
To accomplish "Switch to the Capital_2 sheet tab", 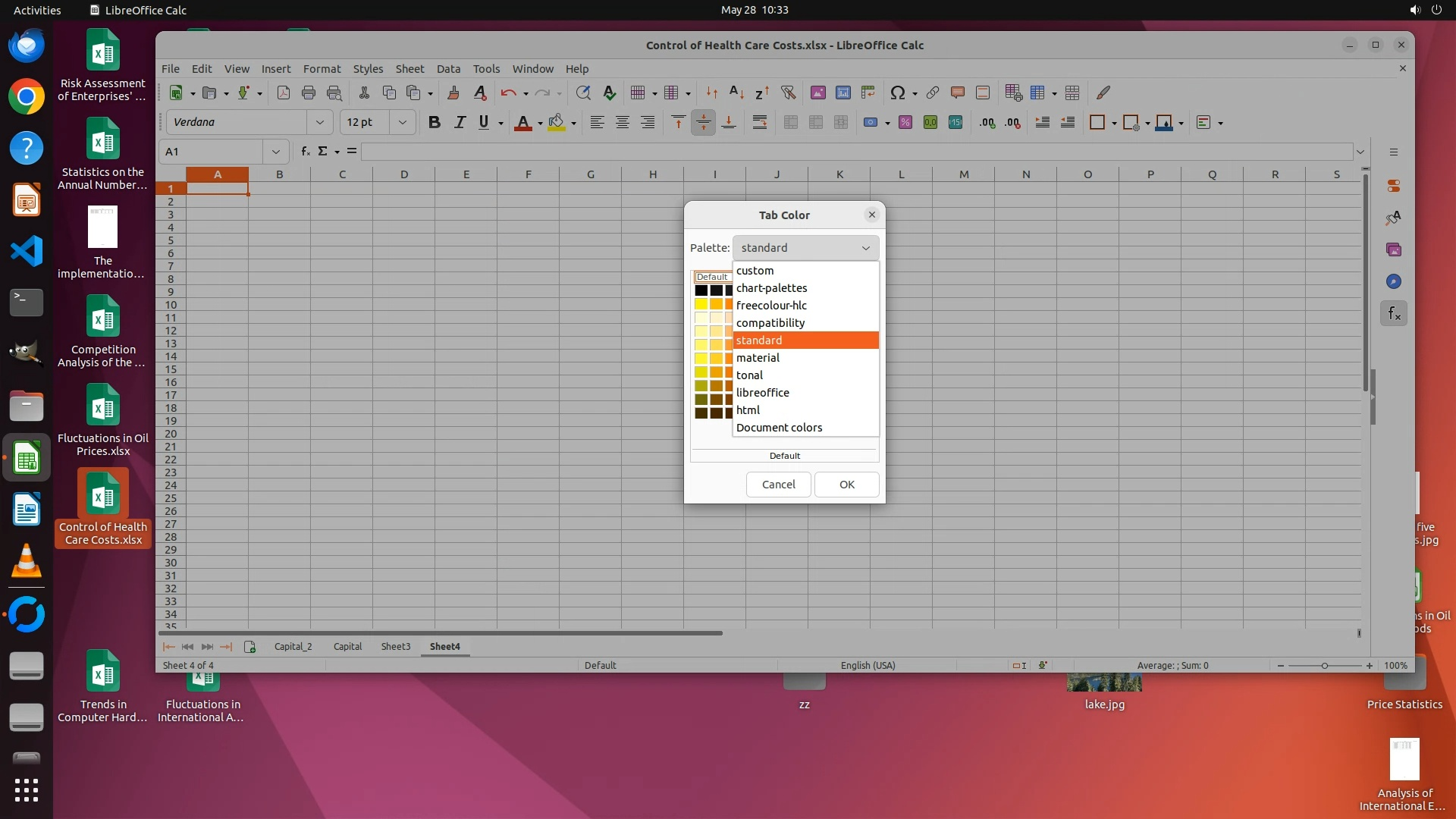I will 293,647.
